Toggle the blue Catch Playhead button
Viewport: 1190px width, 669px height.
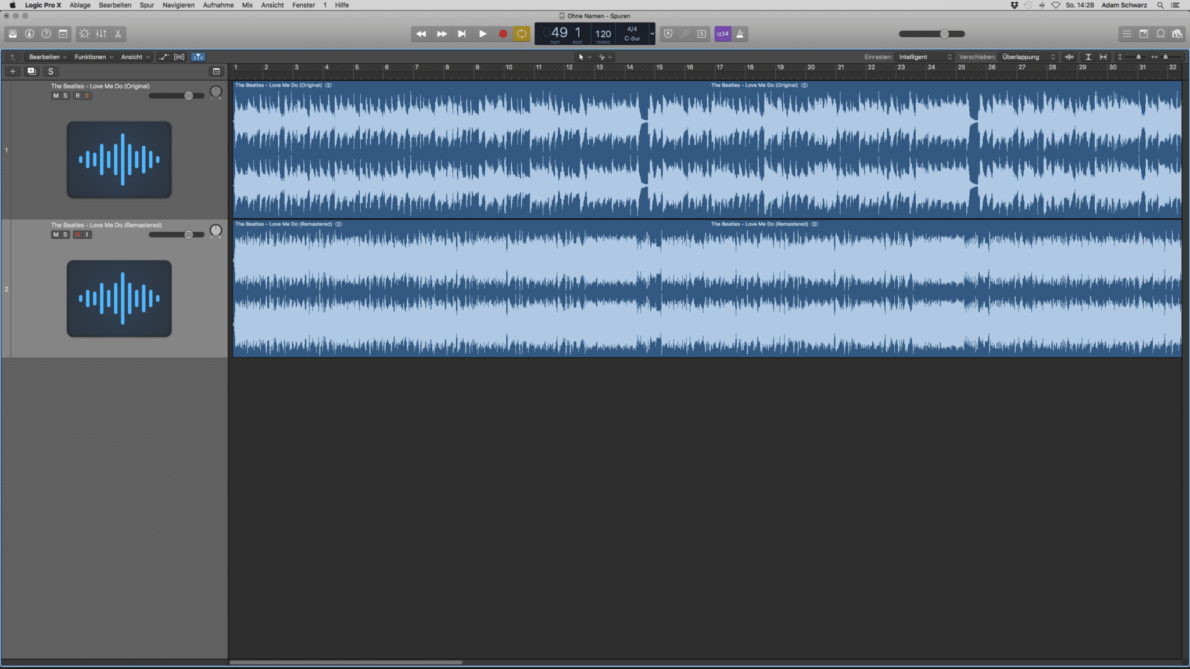pyautogui.click(x=198, y=57)
